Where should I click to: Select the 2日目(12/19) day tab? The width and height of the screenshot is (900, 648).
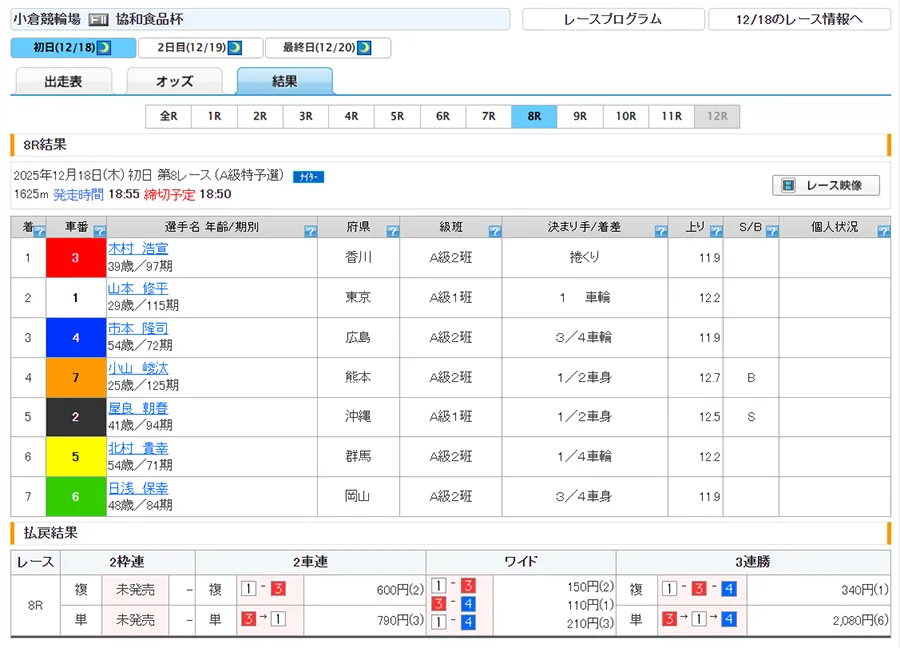coord(200,48)
